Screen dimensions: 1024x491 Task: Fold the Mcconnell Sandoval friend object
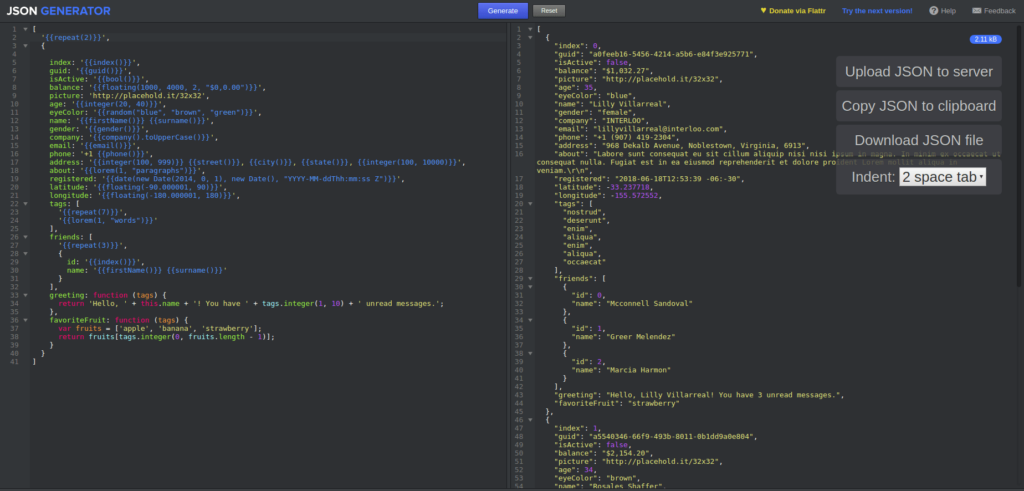coord(530,287)
